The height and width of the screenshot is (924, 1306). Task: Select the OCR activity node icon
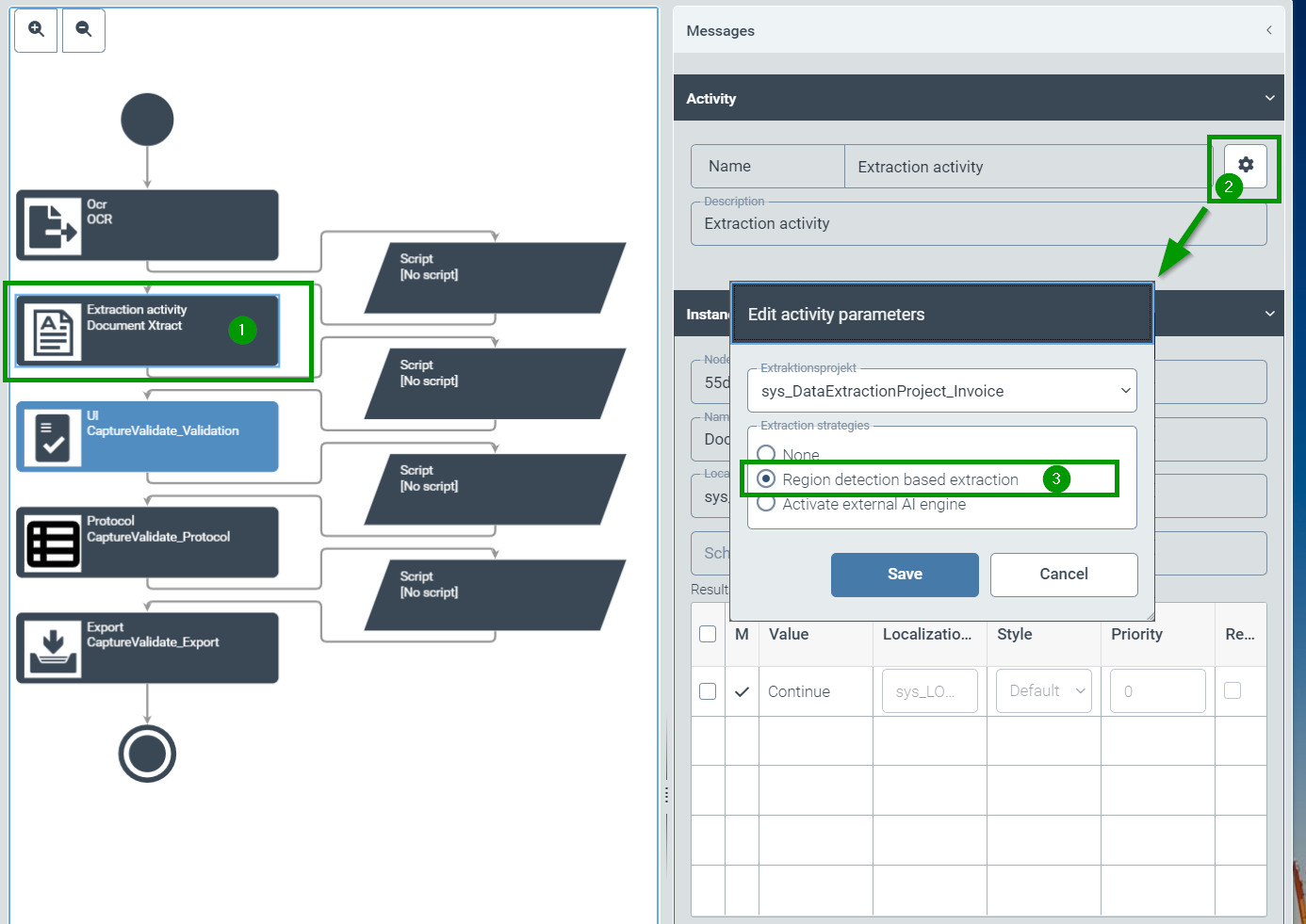[51, 226]
